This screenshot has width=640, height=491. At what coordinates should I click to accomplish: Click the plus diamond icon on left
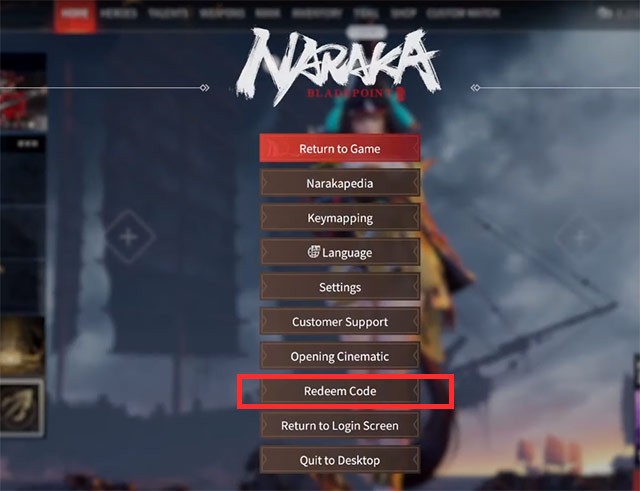(129, 236)
